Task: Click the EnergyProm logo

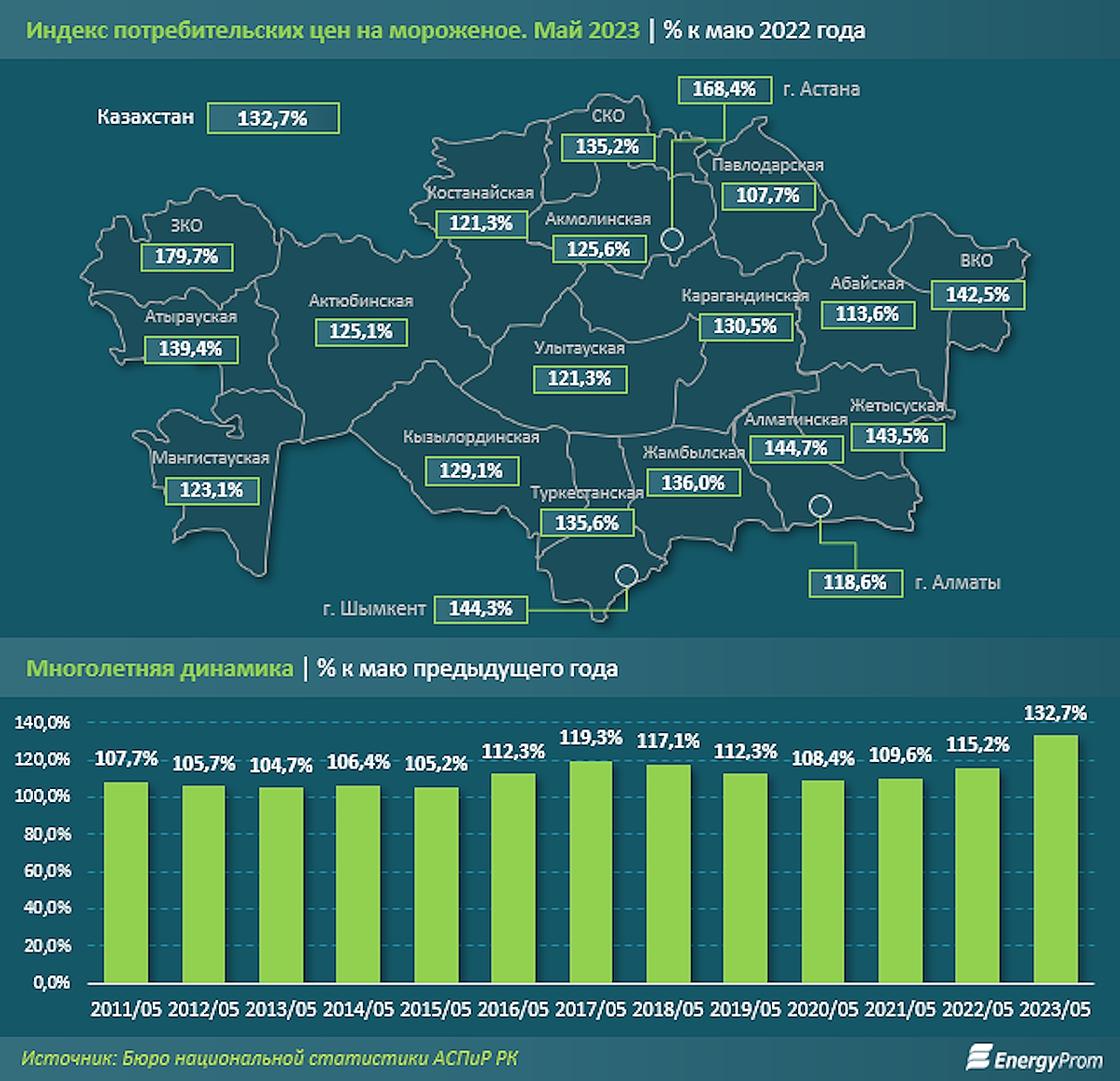Action: point(1034,1058)
